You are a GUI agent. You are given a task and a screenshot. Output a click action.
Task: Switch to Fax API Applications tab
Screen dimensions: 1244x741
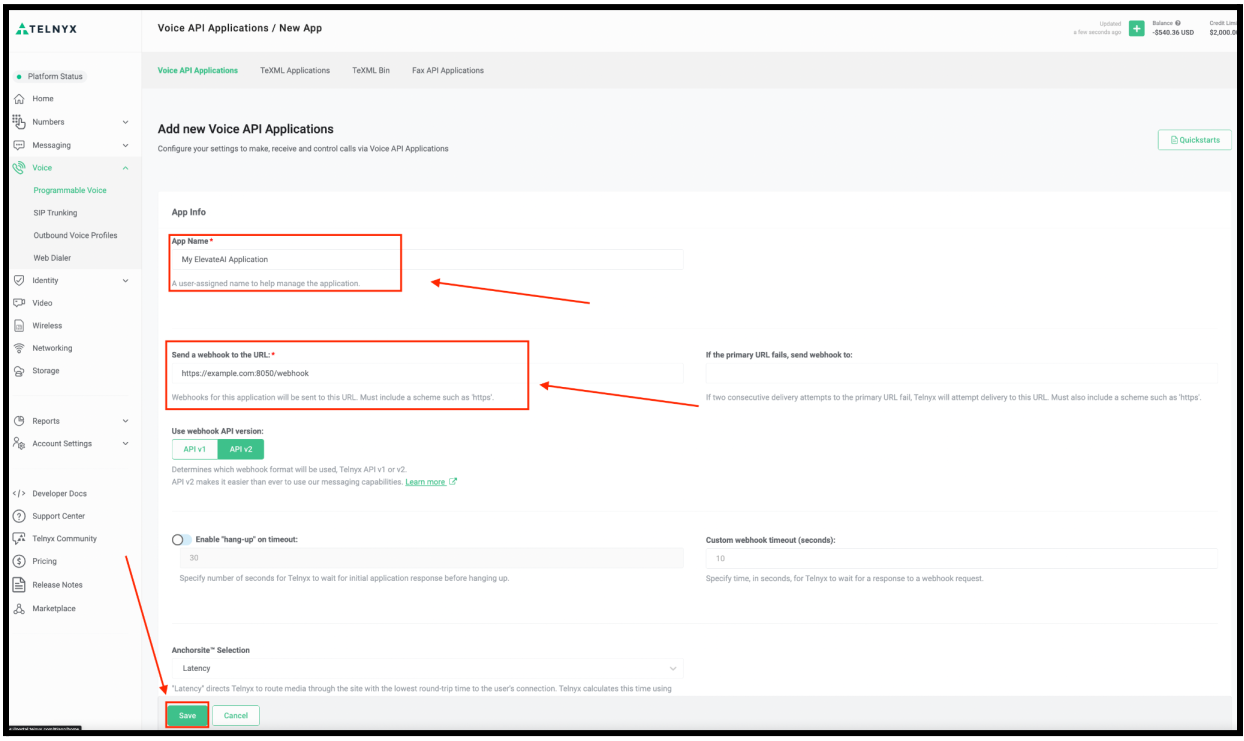(448, 71)
